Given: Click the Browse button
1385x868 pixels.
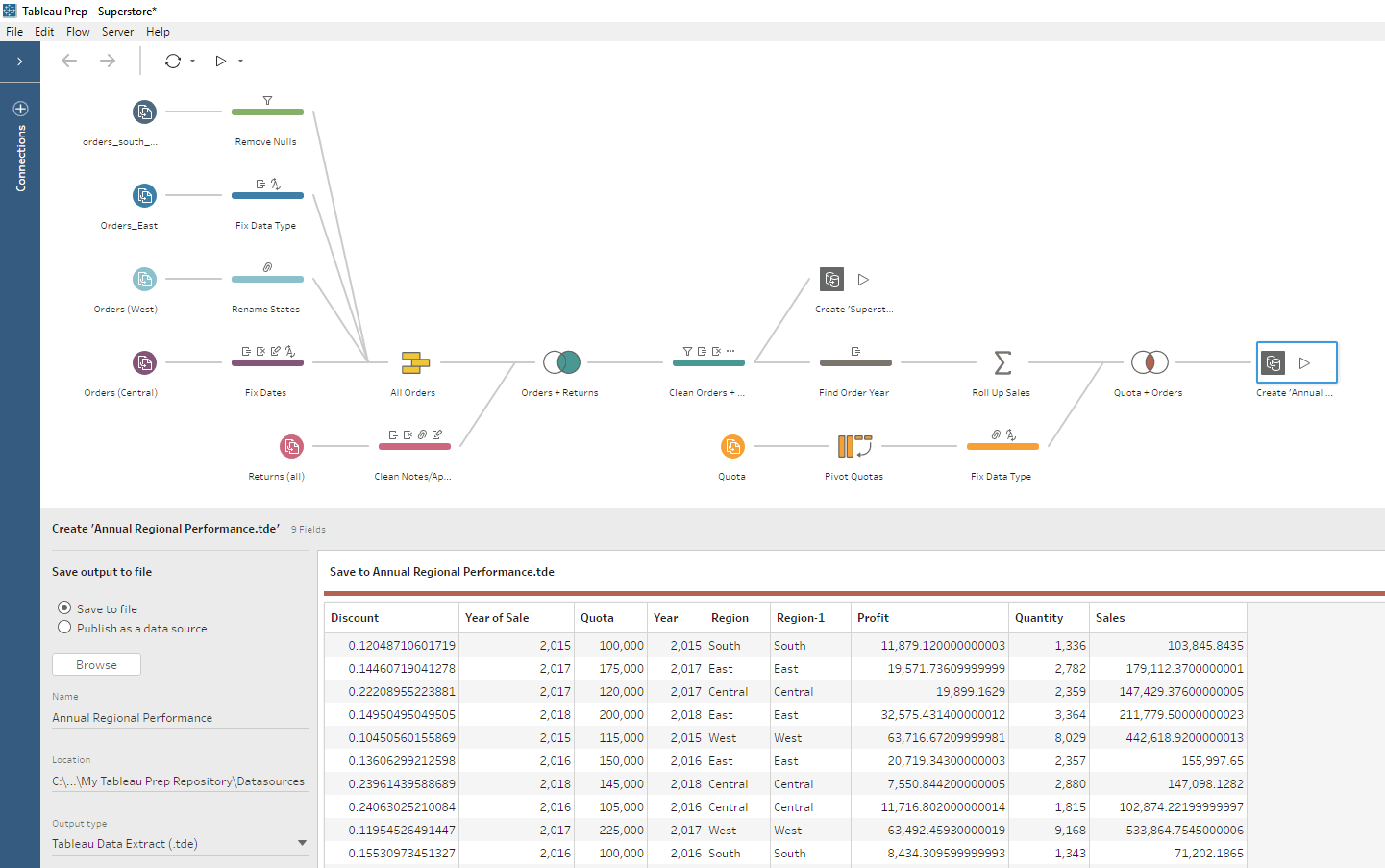Looking at the screenshot, I should pos(96,663).
